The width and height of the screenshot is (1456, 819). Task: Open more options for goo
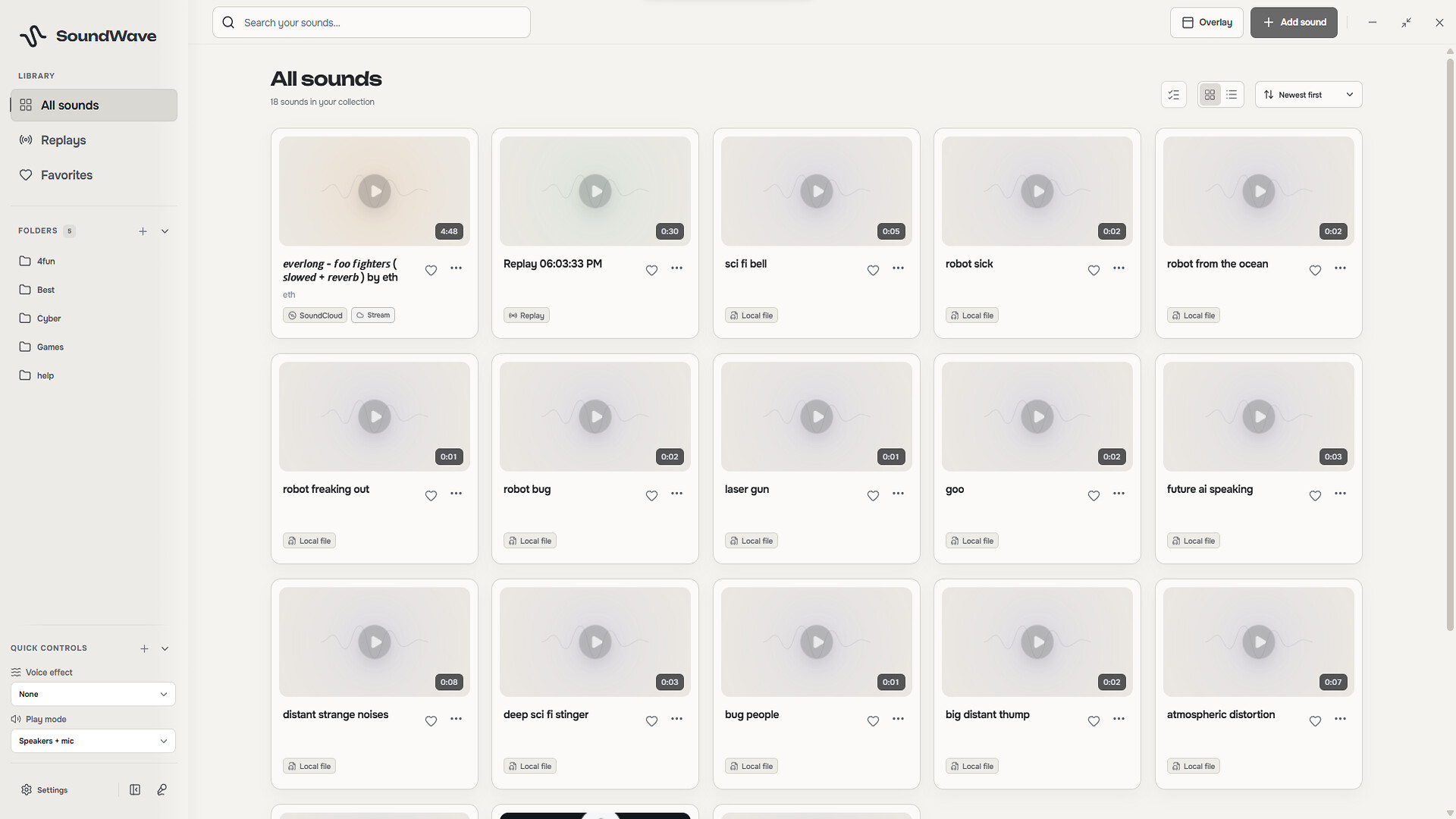tap(1119, 494)
